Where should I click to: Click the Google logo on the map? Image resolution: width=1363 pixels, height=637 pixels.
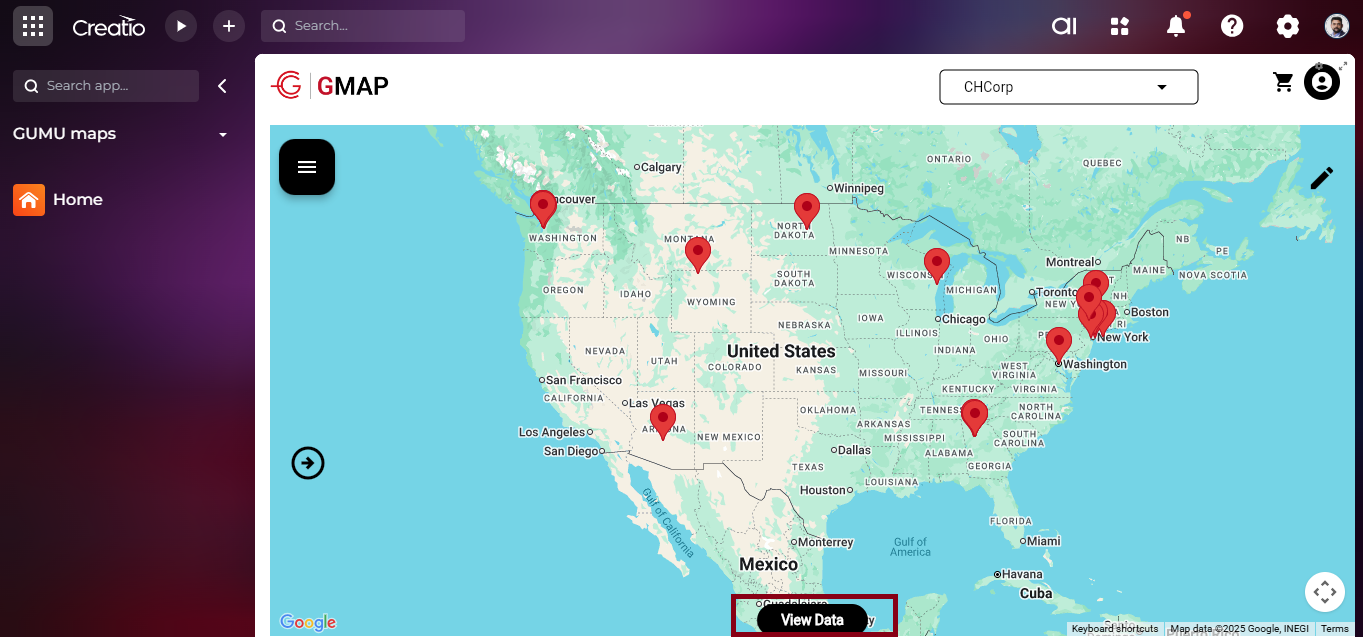(308, 622)
